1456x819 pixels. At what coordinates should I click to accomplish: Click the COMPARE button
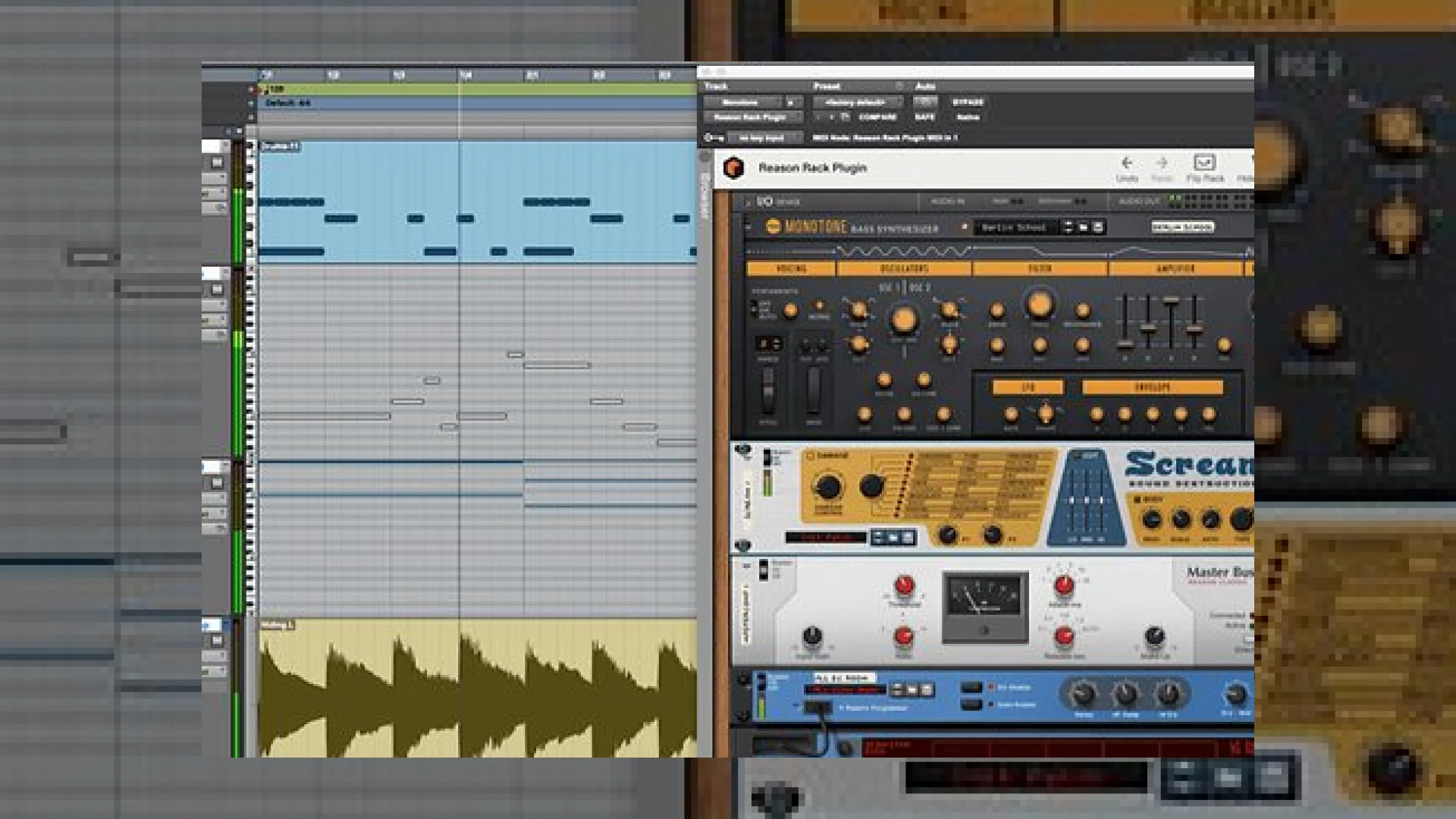point(877,117)
